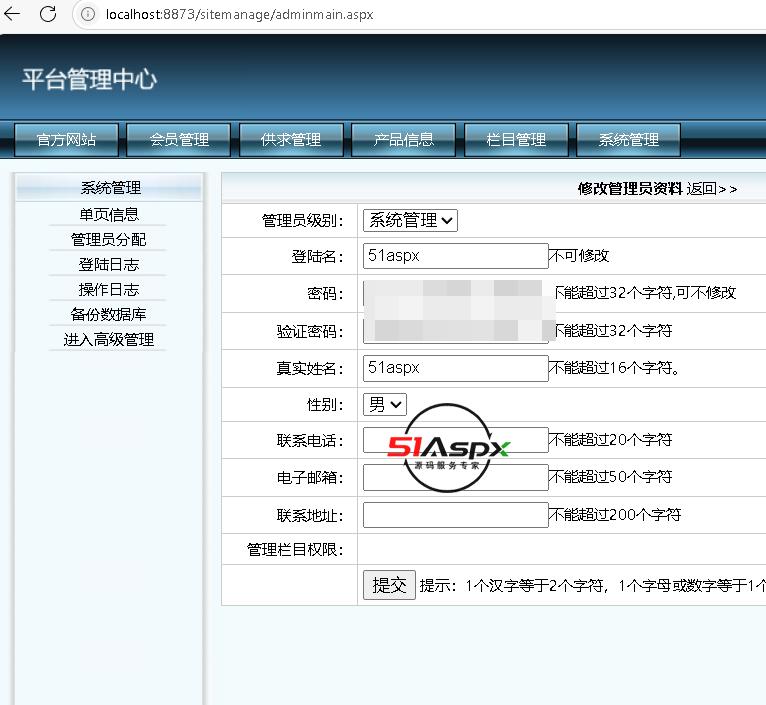Click the site info icon in address bar
This screenshot has height=705, width=766.
tap(88, 15)
